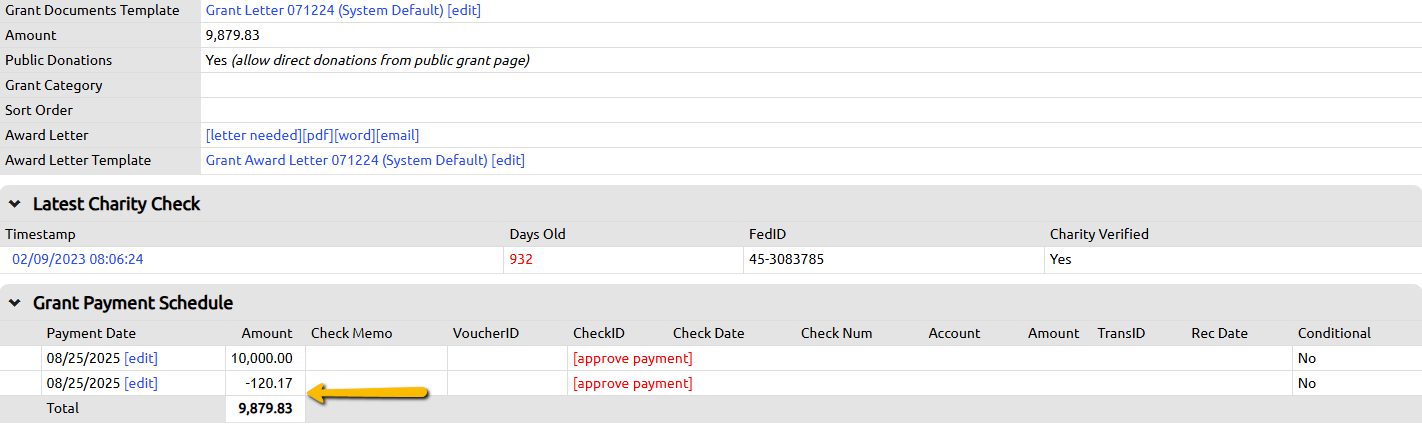
Task: Select FedID value 45-3083785
Action: click(786, 259)
